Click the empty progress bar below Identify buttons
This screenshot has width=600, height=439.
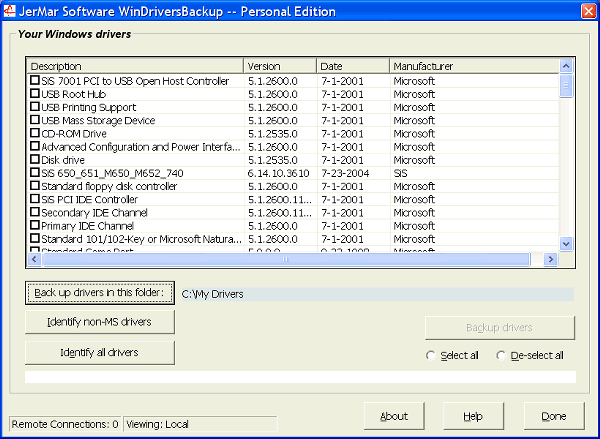coord(300,377)
